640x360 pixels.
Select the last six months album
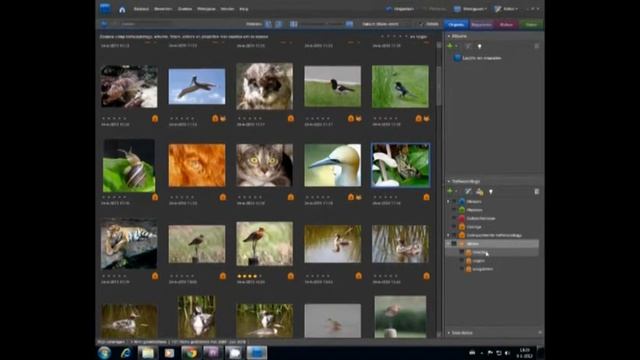pyautogui.click(x=482, y=58)
